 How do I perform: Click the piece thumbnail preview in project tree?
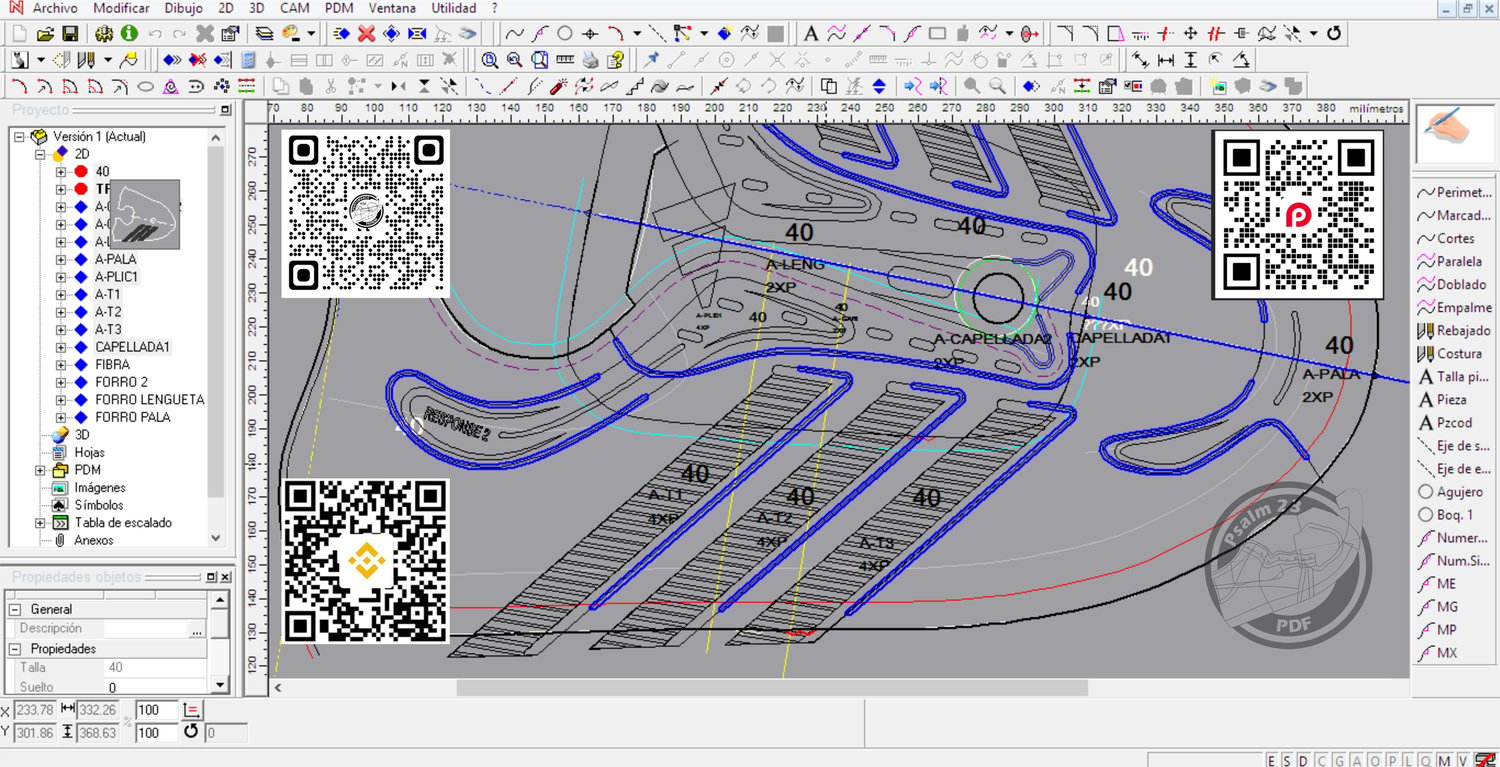pyautogui.click(x=145, y=213)
